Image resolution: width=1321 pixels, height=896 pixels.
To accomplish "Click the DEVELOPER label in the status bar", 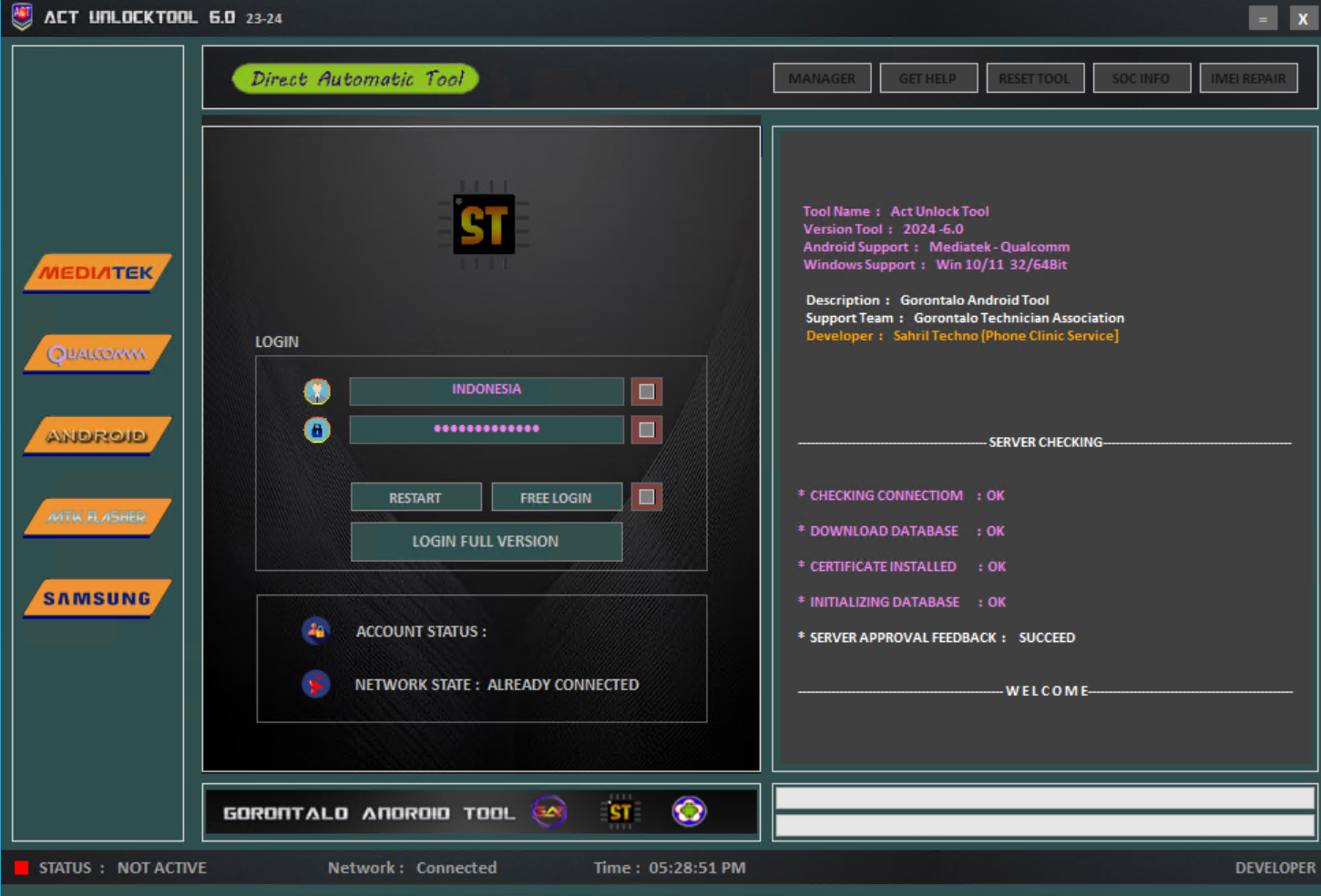I will tap(1275, 869).
